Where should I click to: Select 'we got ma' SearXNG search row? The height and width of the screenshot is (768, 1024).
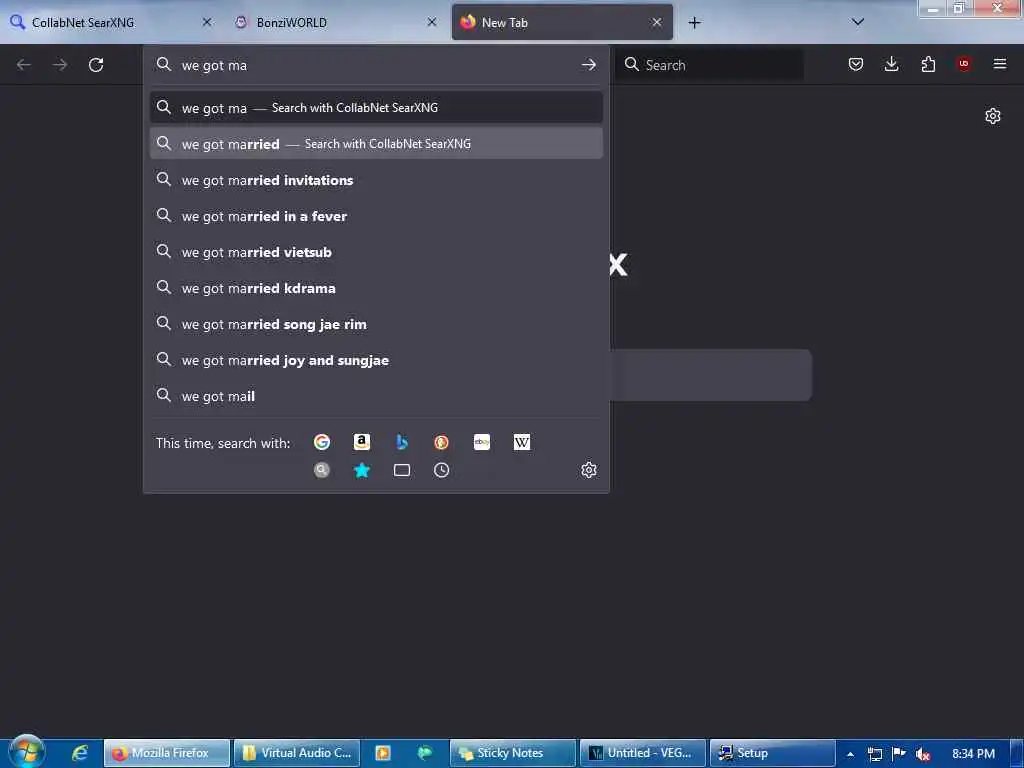[x=376, y=108]
